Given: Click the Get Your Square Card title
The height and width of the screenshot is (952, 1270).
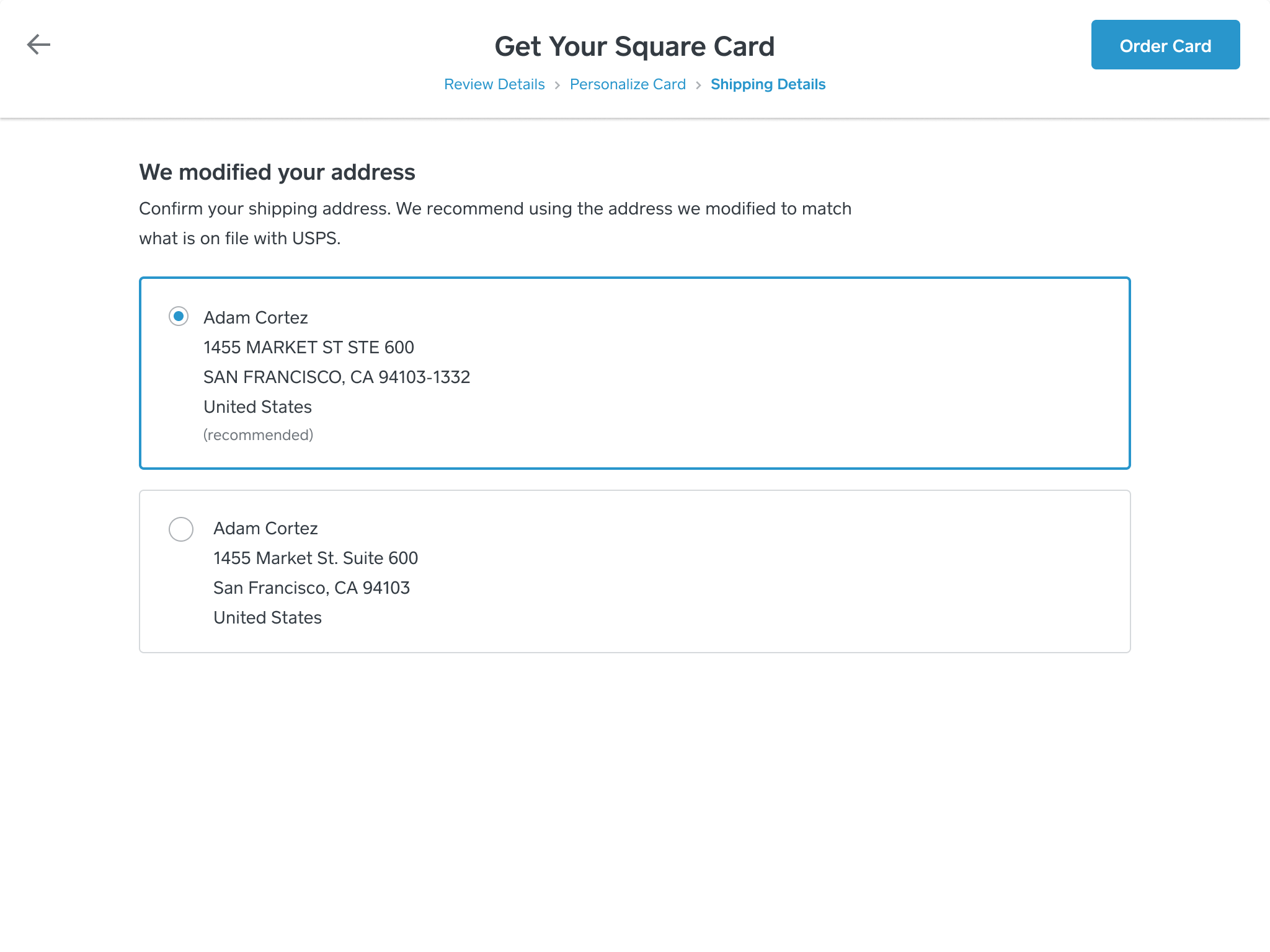Looking at the screenshot, I should pos(635,46).
